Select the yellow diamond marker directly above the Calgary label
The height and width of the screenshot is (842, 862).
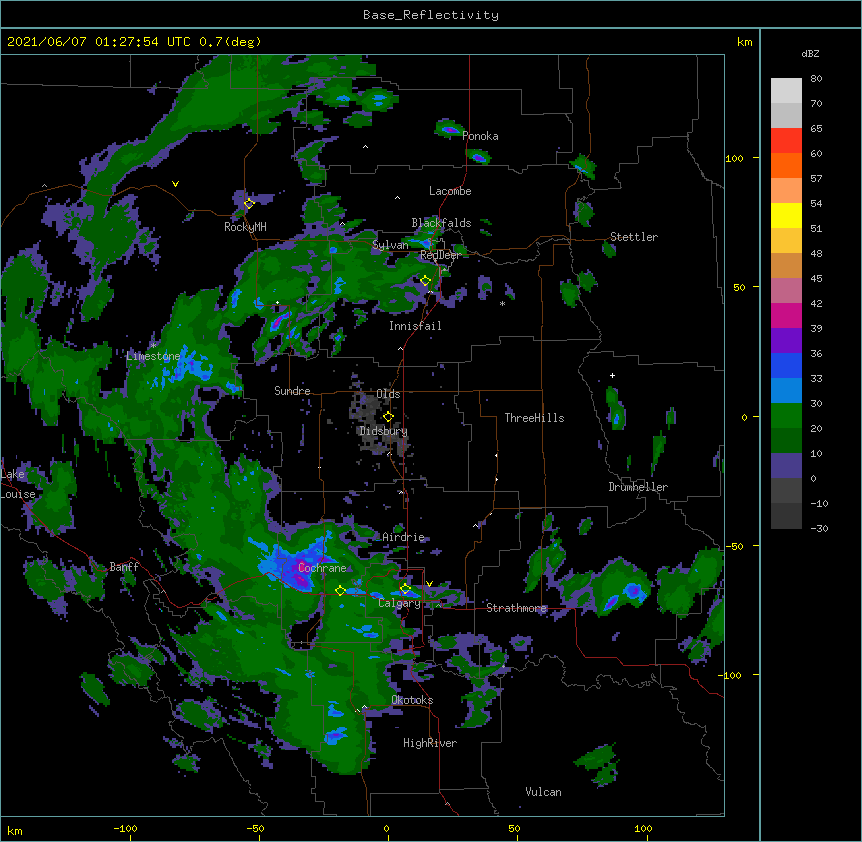coord(405,589)
